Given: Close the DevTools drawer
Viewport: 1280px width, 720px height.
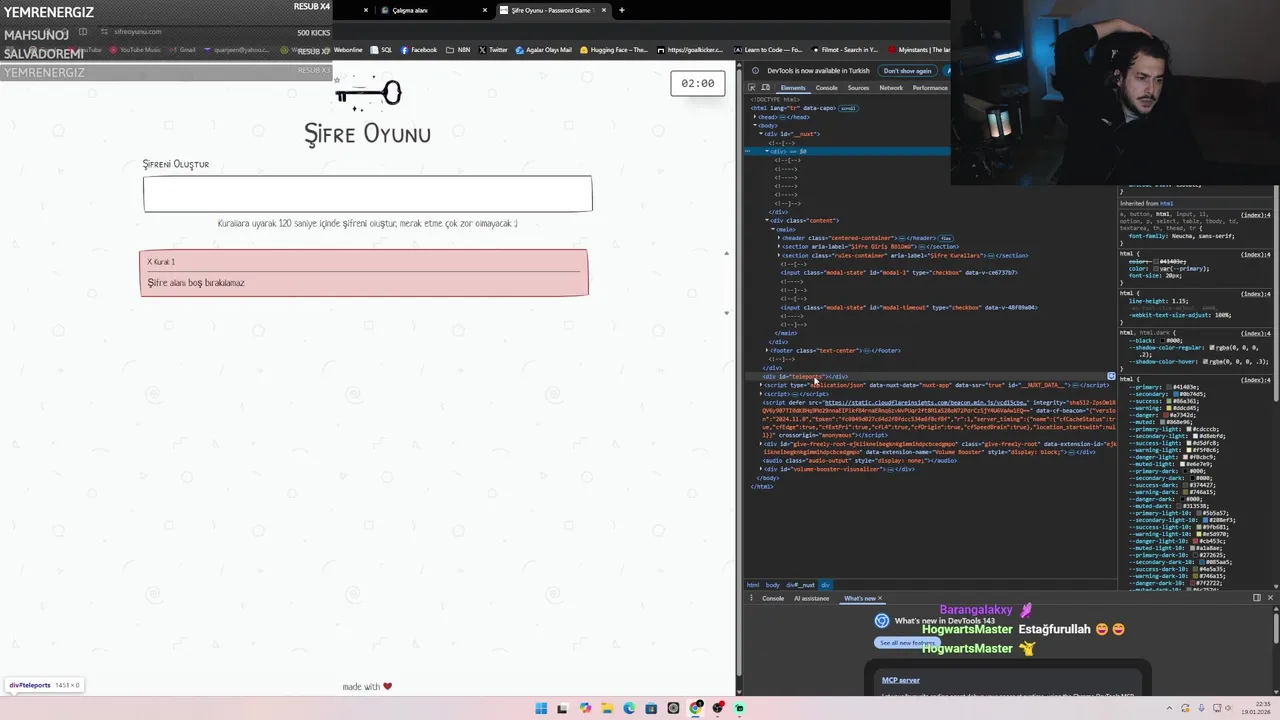Looking at the screenshot, I should [1271, 598].
